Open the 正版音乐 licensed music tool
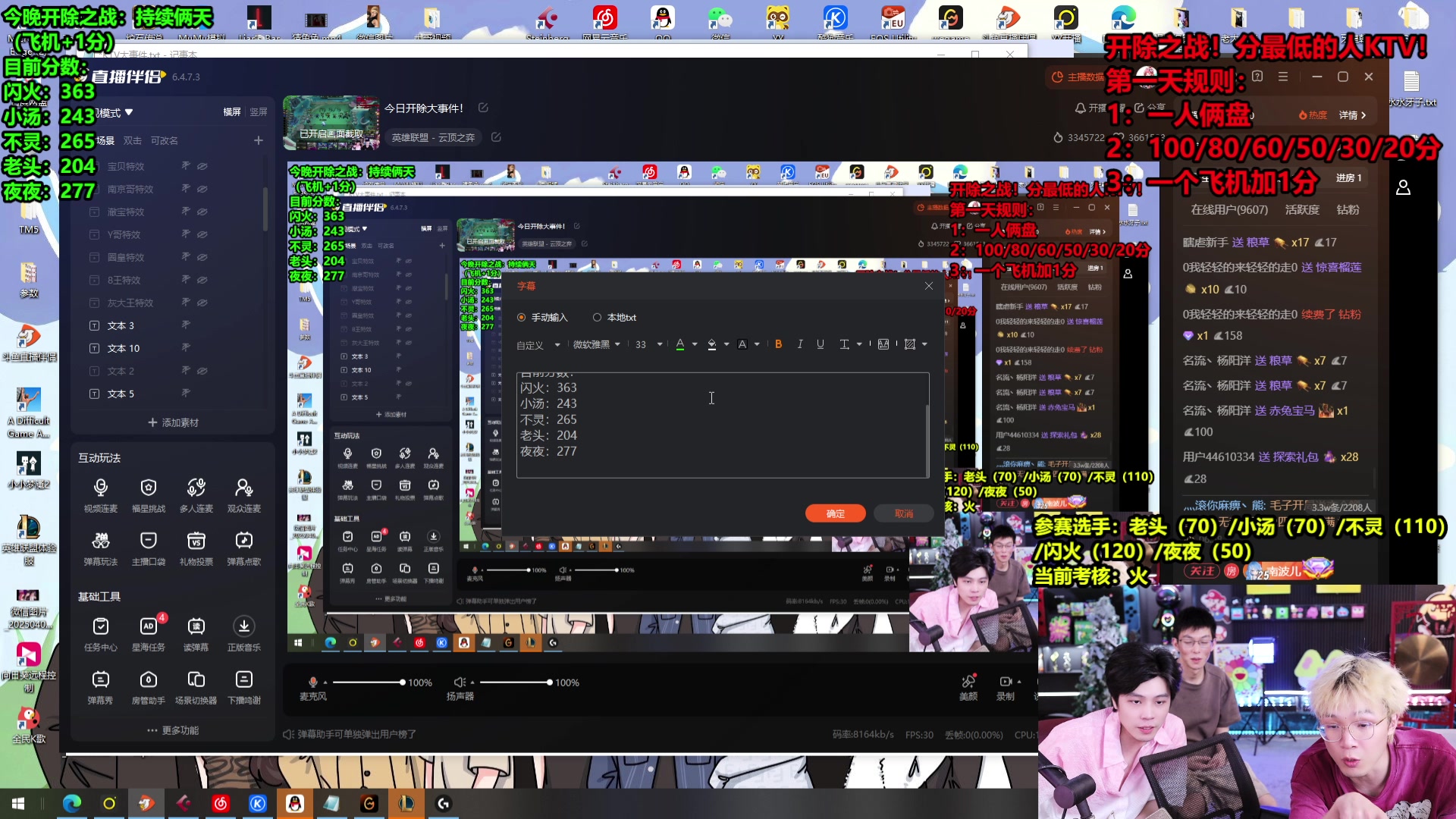 click(243, 634)
